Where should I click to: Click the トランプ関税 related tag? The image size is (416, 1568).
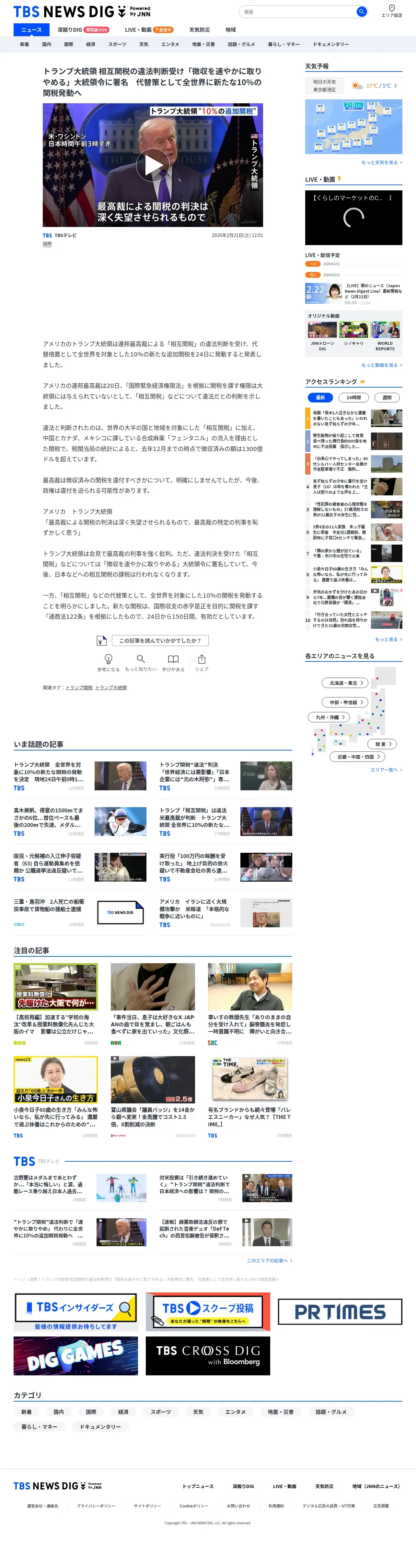[79, 687]
